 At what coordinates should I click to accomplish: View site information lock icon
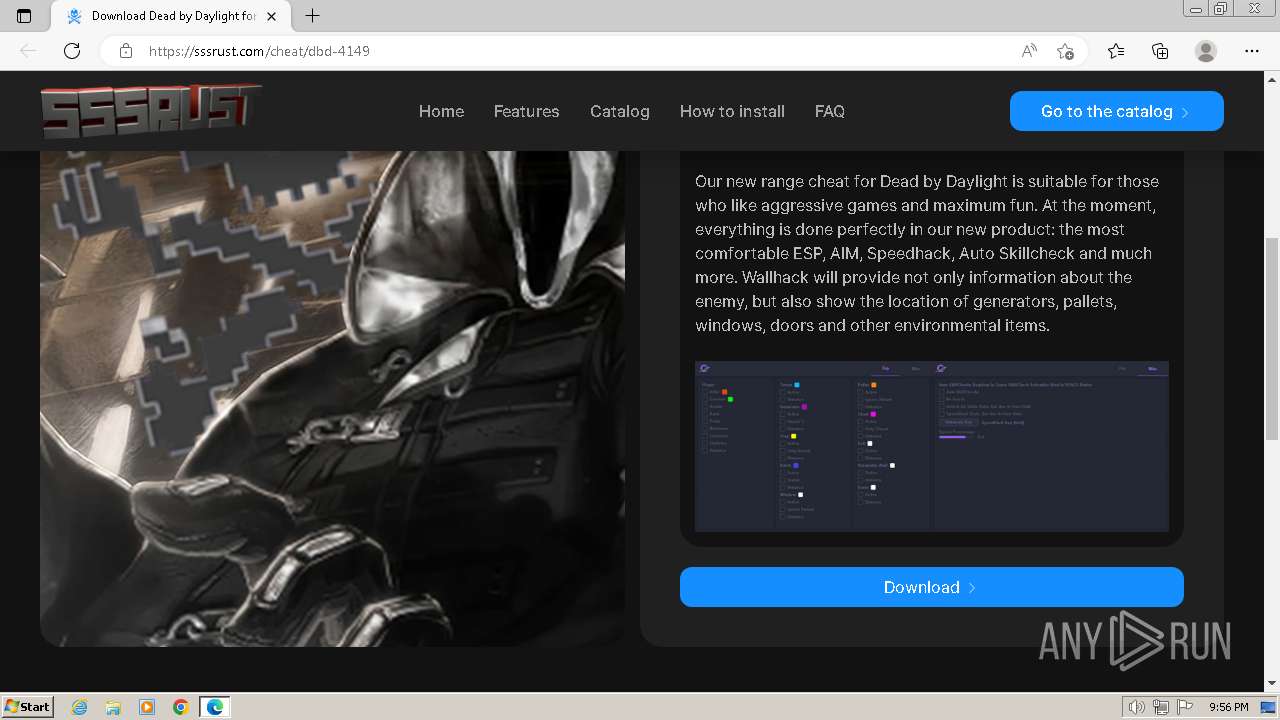click(x=126, y=51)
